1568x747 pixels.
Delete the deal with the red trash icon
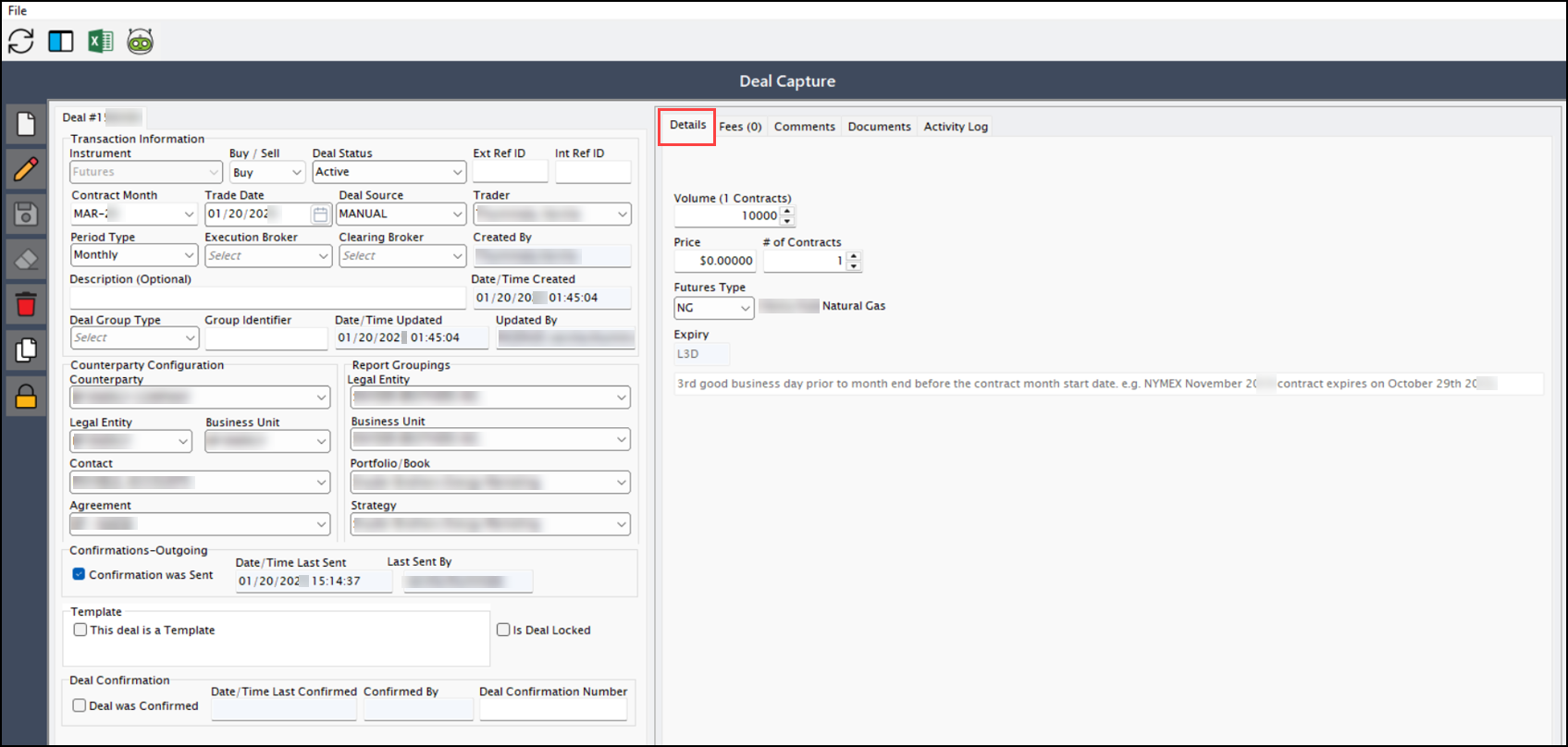pos(26,304)
